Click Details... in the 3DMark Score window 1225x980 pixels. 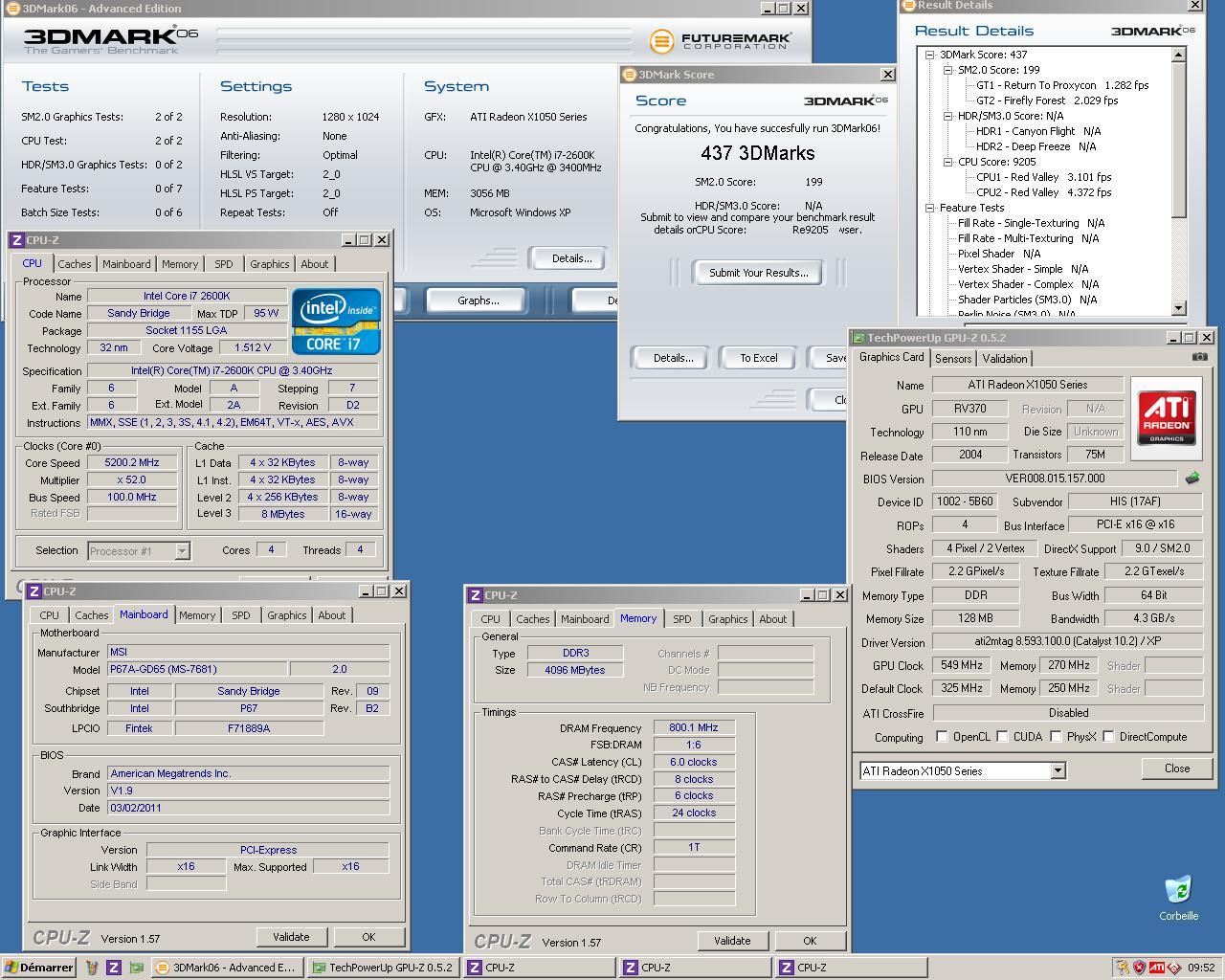(673, 358)
